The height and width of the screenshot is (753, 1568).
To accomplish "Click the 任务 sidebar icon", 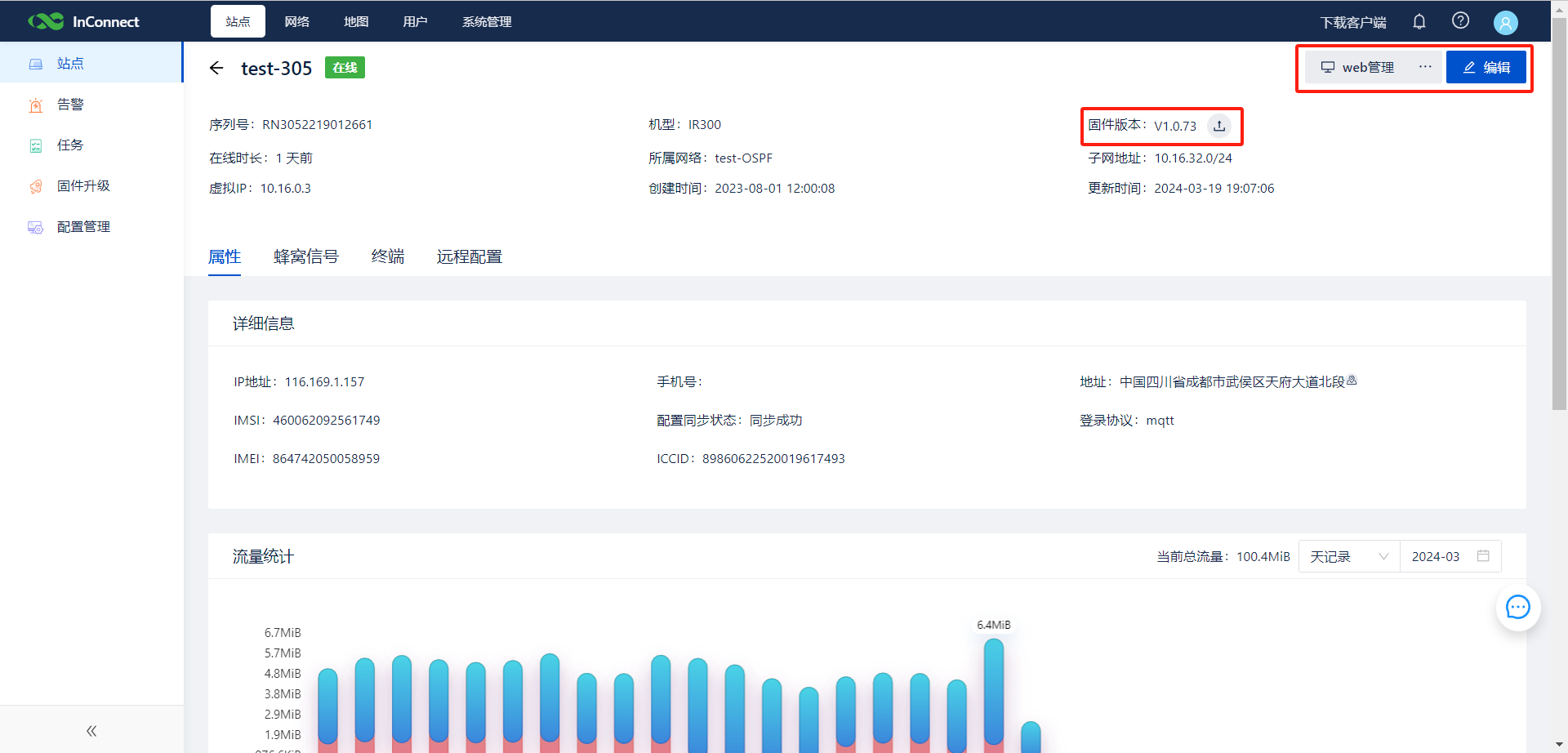I will (36, 145).
